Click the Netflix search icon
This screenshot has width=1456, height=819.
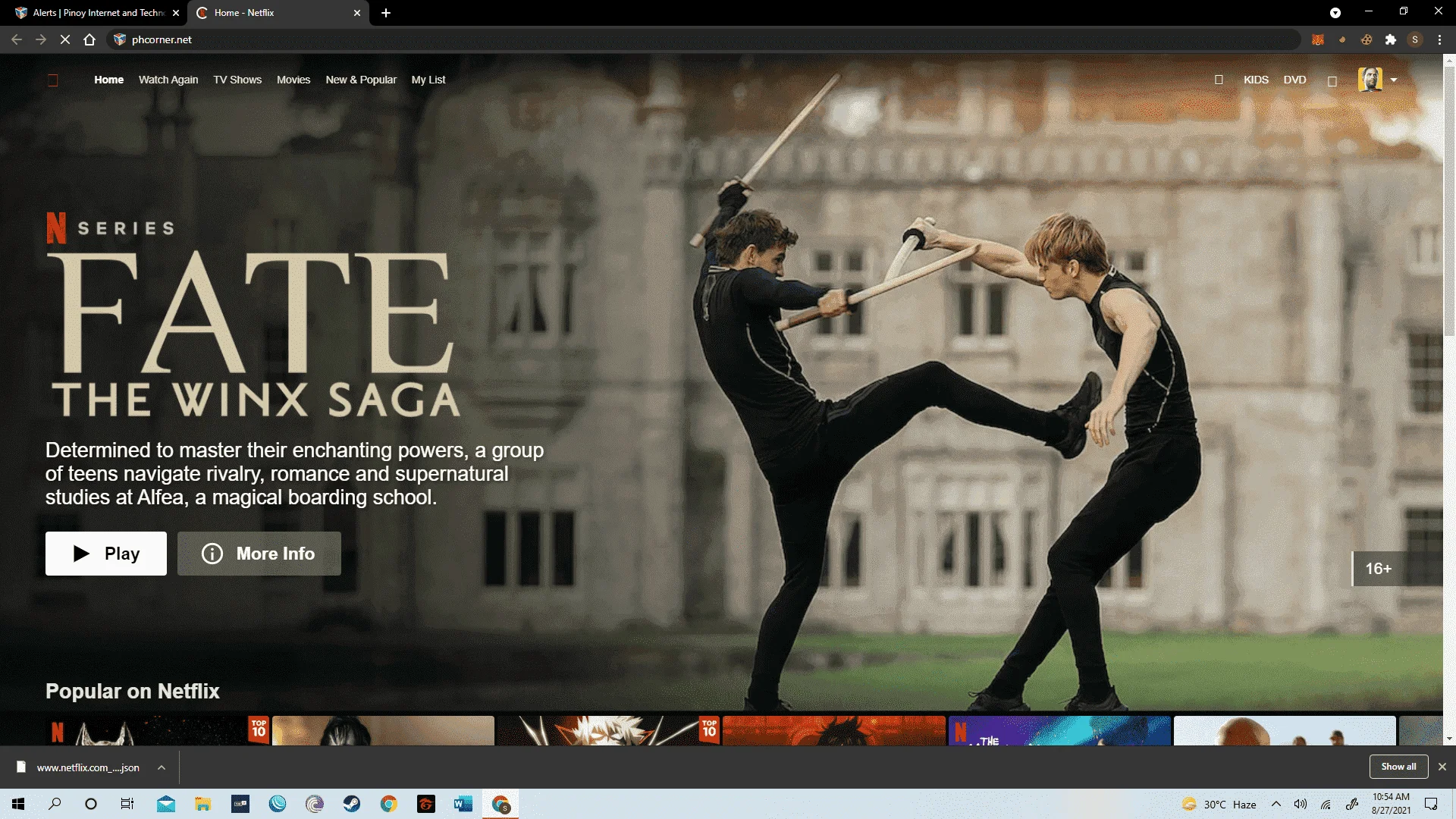click(1219, 80)
